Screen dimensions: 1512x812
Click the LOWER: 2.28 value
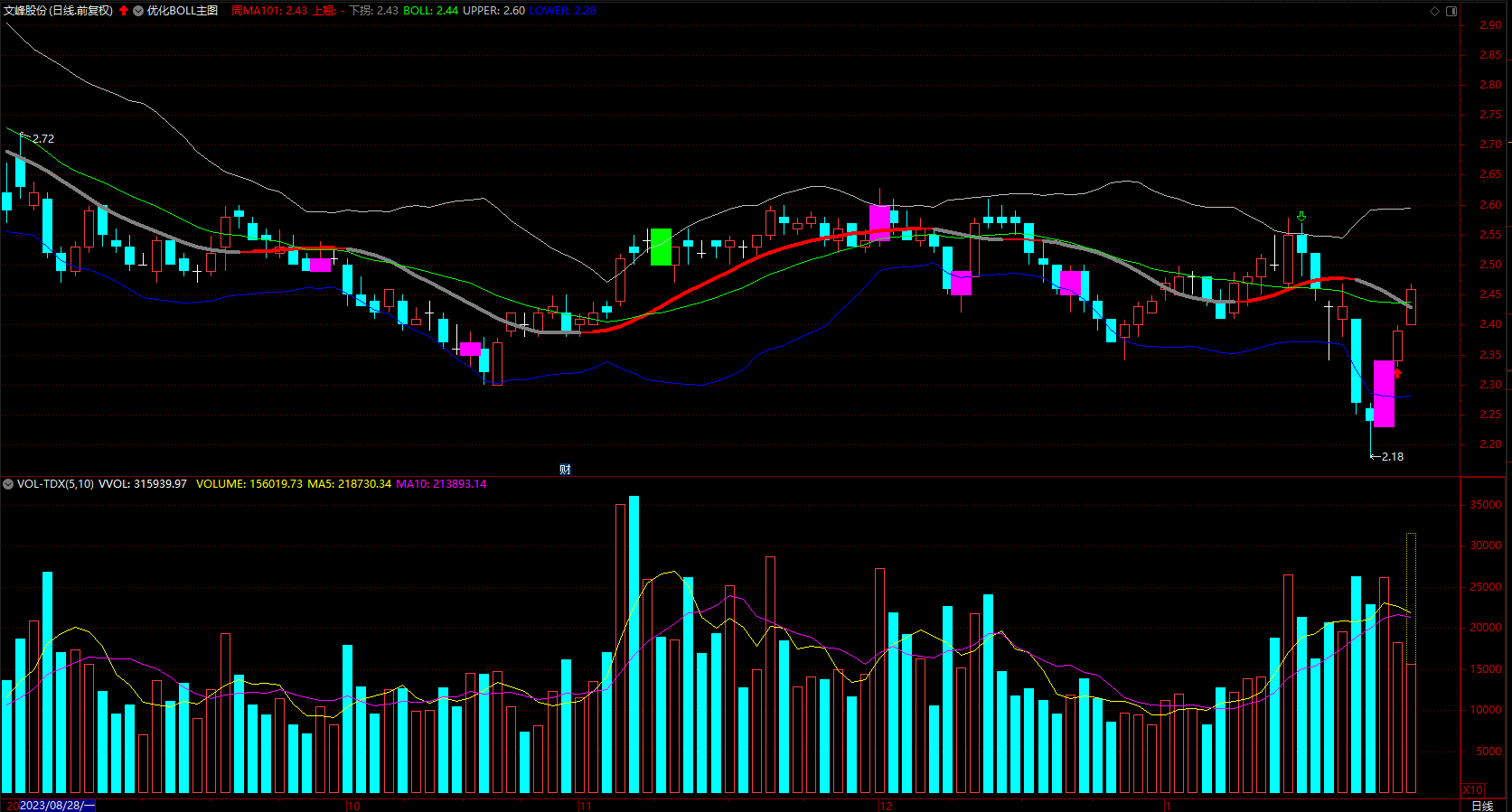563,11
